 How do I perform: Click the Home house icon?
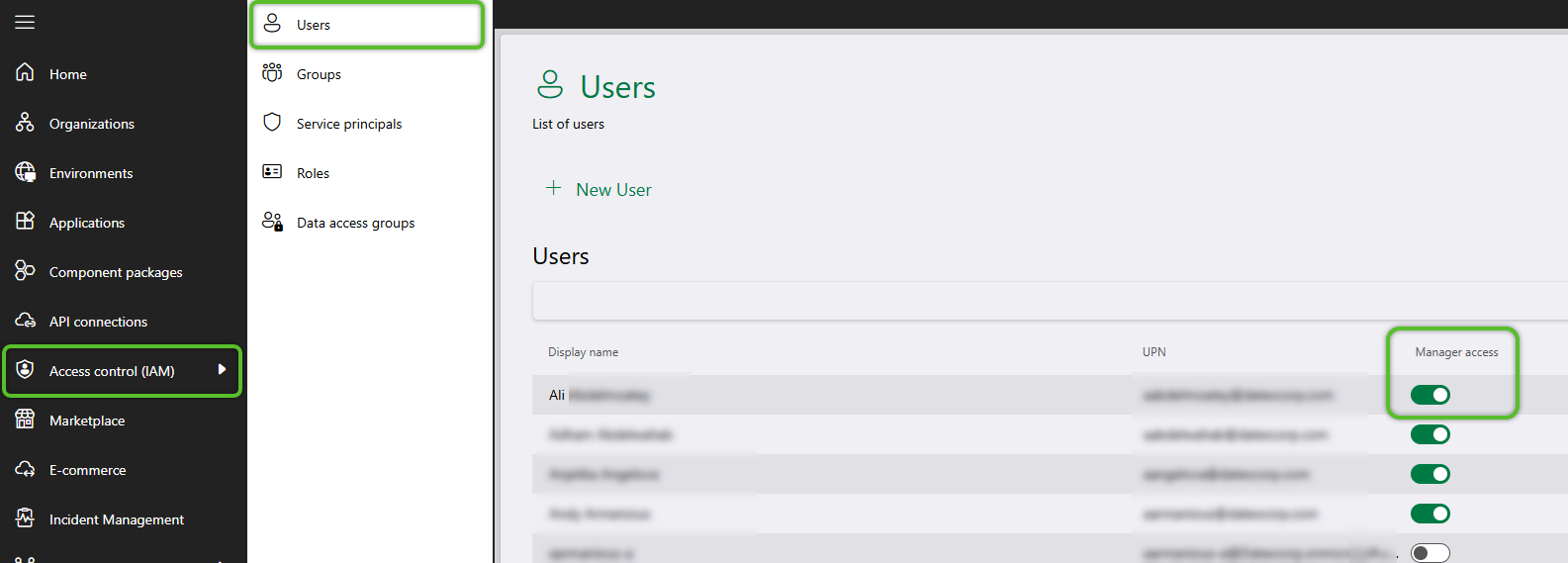25,72
